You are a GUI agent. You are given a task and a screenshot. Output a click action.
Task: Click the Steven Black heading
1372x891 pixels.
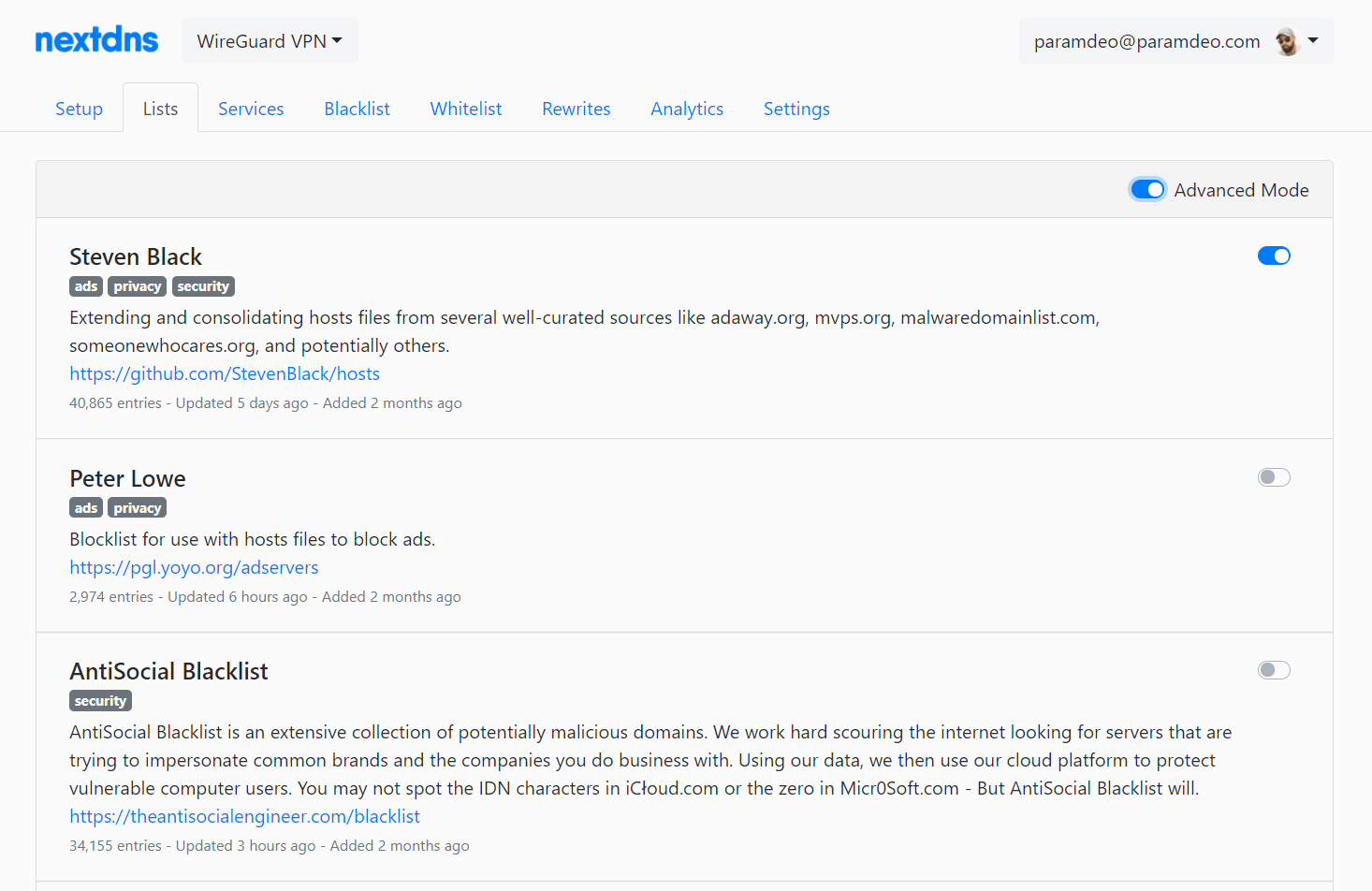[136, 256]
